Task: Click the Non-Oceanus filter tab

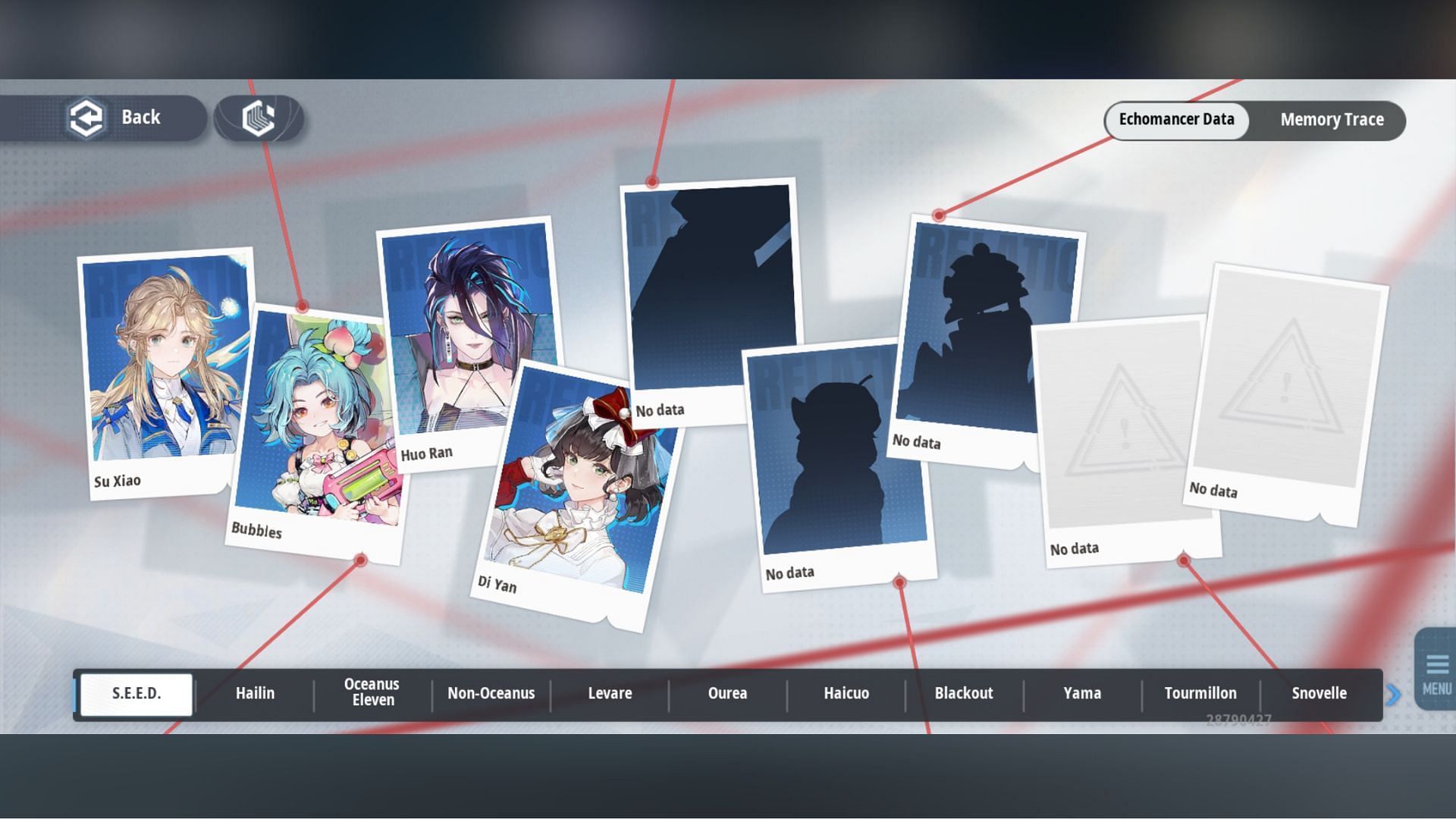Action: tap(491, 694)
